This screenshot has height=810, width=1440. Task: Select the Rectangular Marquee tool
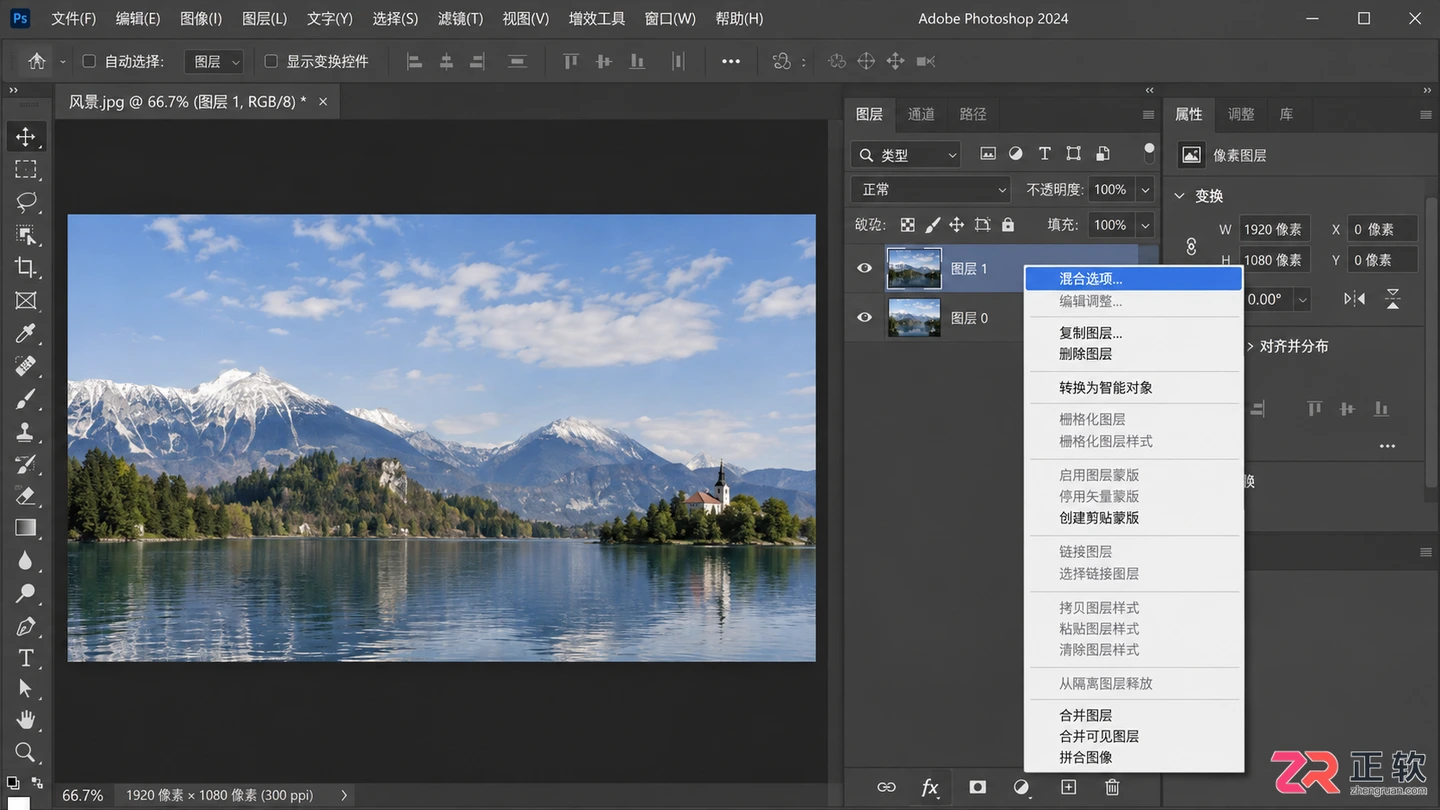26,169
